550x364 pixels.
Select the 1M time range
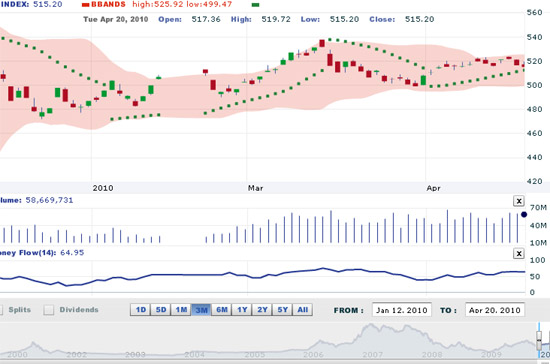coord(181,310)
